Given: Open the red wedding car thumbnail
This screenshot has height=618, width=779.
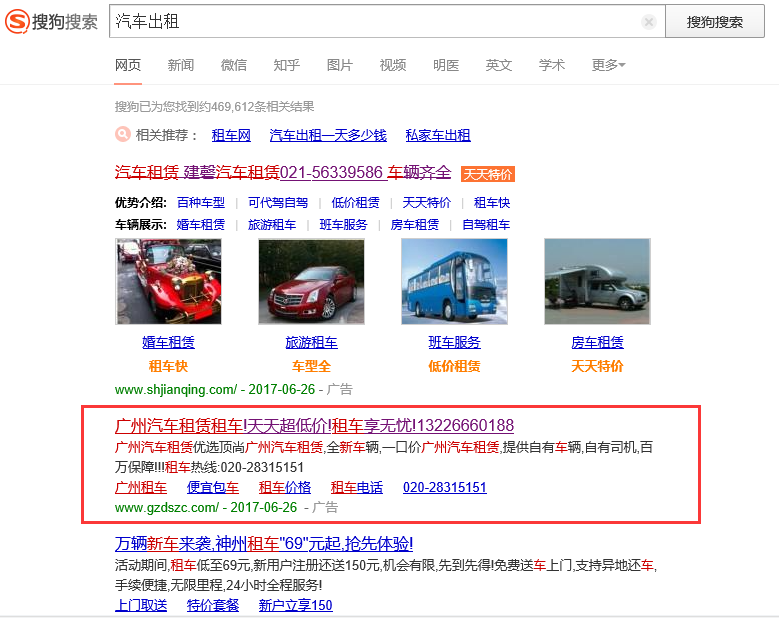Looking at the screenshot, I should pos(168,282).
